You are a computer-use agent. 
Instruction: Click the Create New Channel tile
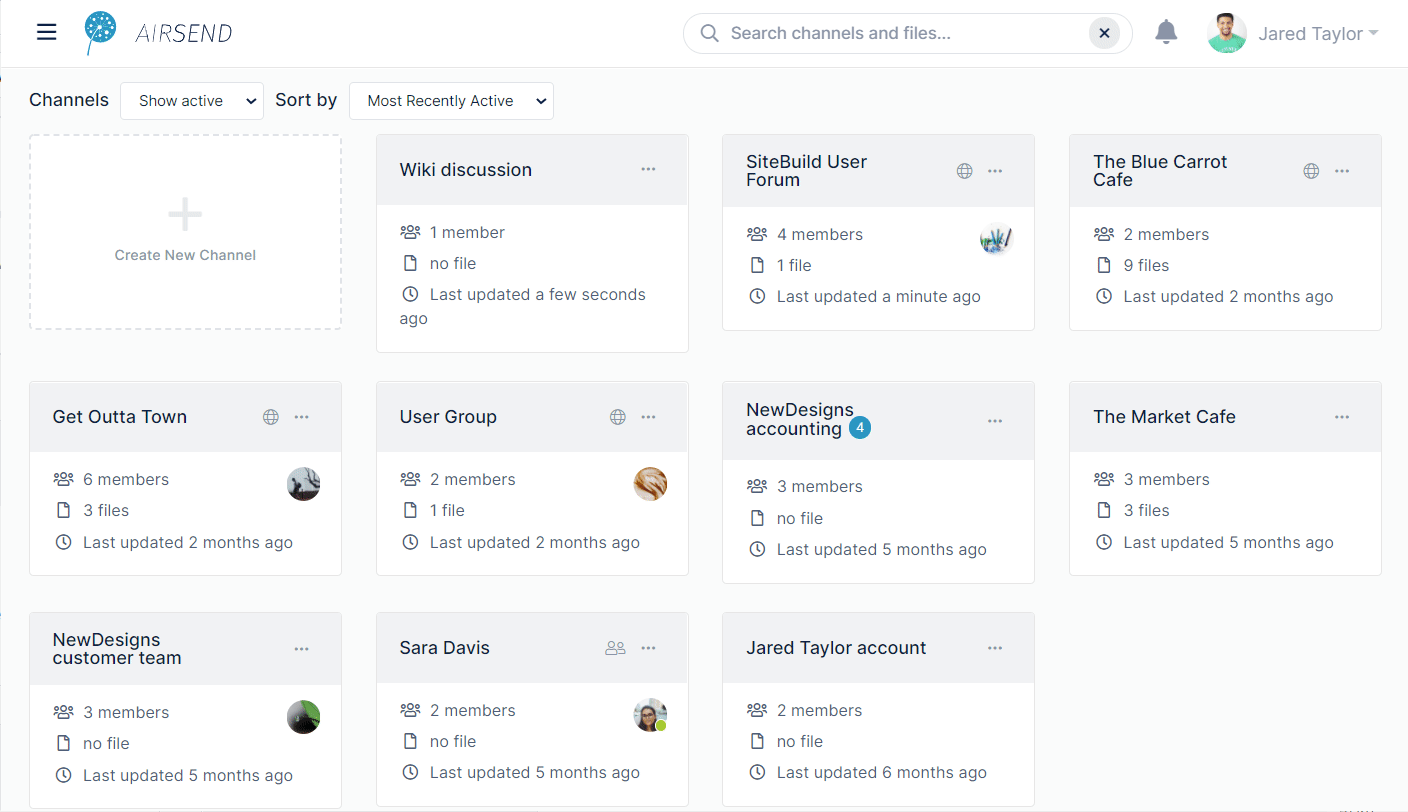click(x=185, y=232)
